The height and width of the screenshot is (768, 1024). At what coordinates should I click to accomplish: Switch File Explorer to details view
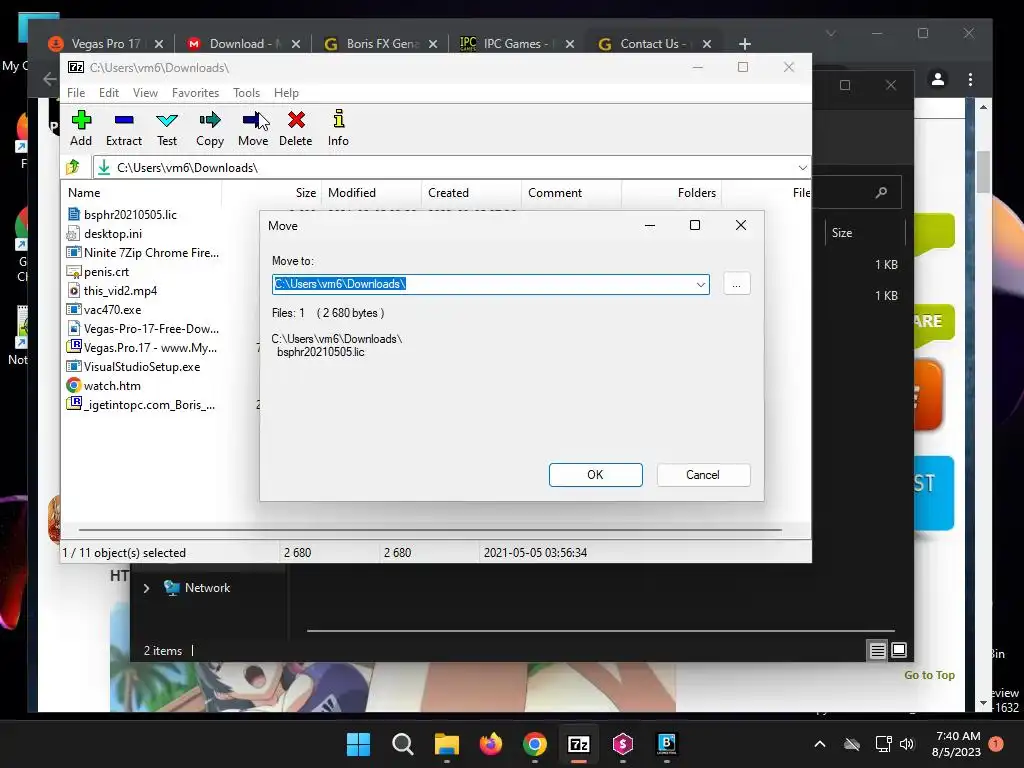[878, 650]
